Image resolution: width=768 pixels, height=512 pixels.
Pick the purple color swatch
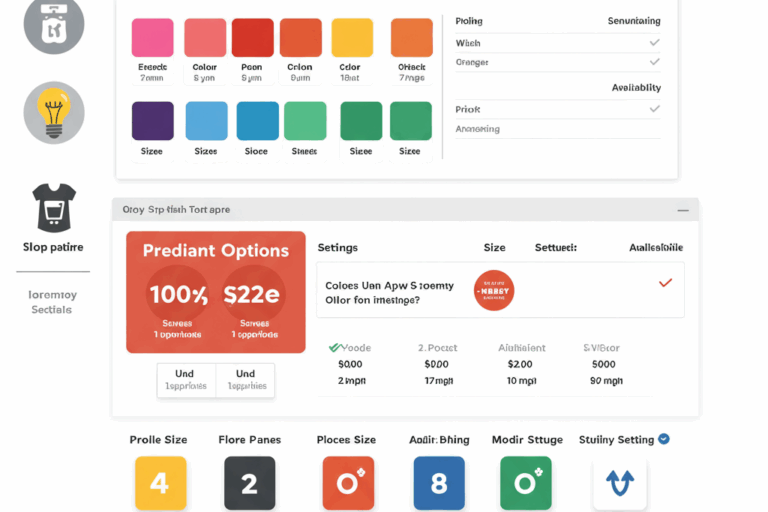click(x=153, y=121)
